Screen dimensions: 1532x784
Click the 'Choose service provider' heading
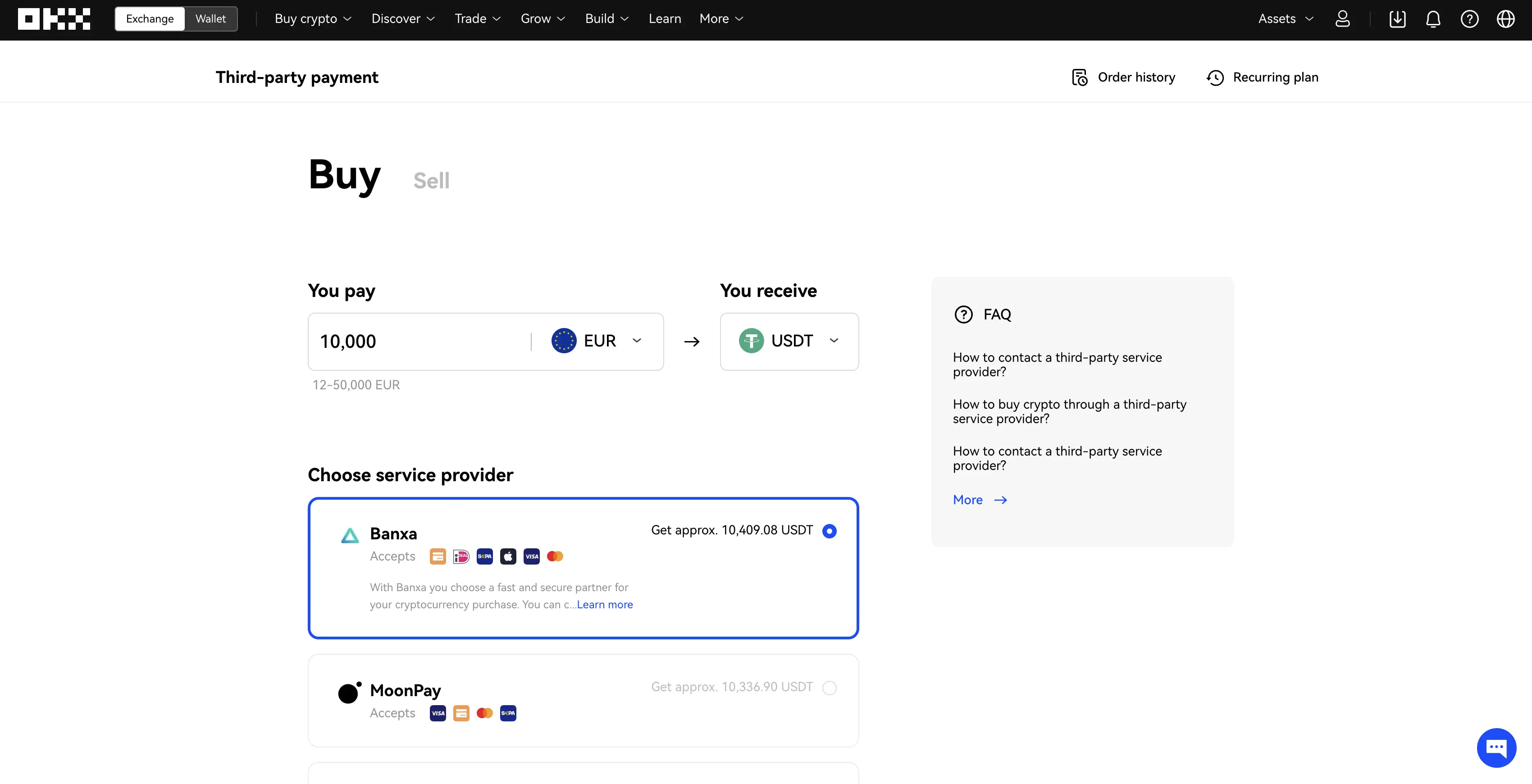point(410,475)
